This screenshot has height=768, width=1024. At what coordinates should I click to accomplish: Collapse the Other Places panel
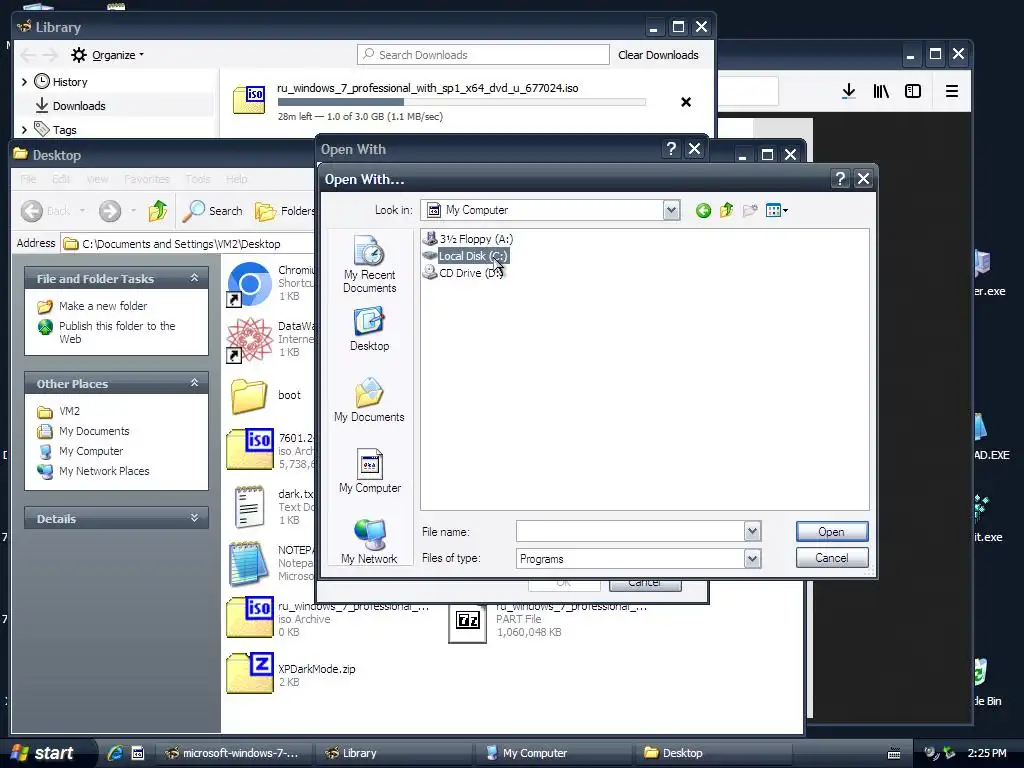pos(194,383)
